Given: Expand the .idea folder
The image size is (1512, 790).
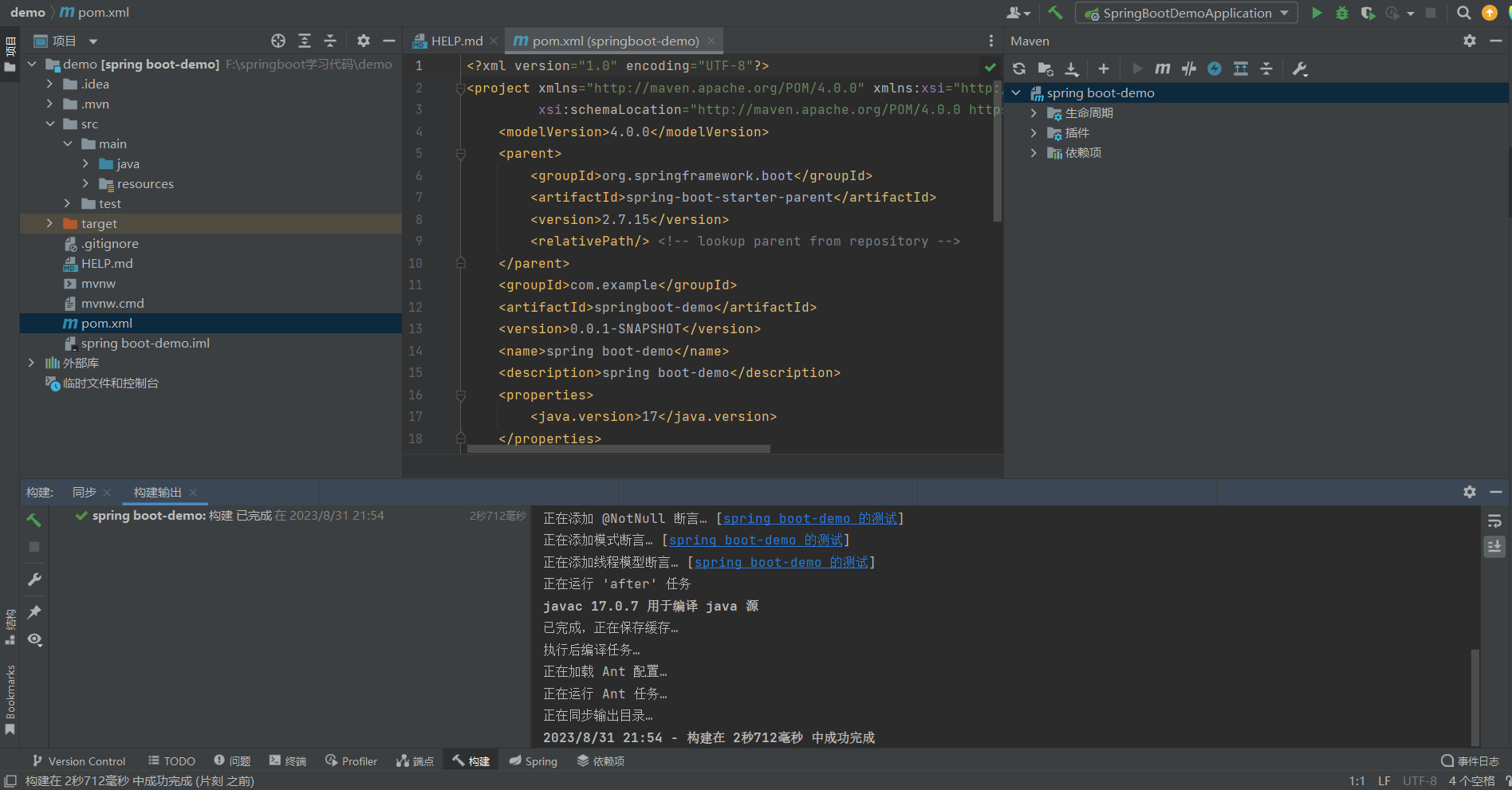Looking at the screenshot, I should click(49, 84).
